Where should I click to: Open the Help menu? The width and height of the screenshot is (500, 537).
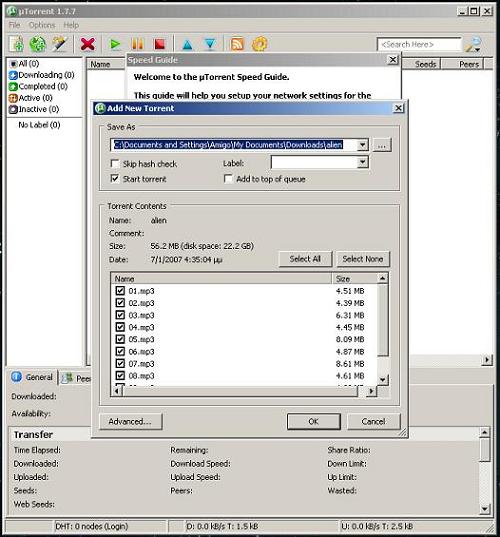pyautogui.click(x=71, y=25)
